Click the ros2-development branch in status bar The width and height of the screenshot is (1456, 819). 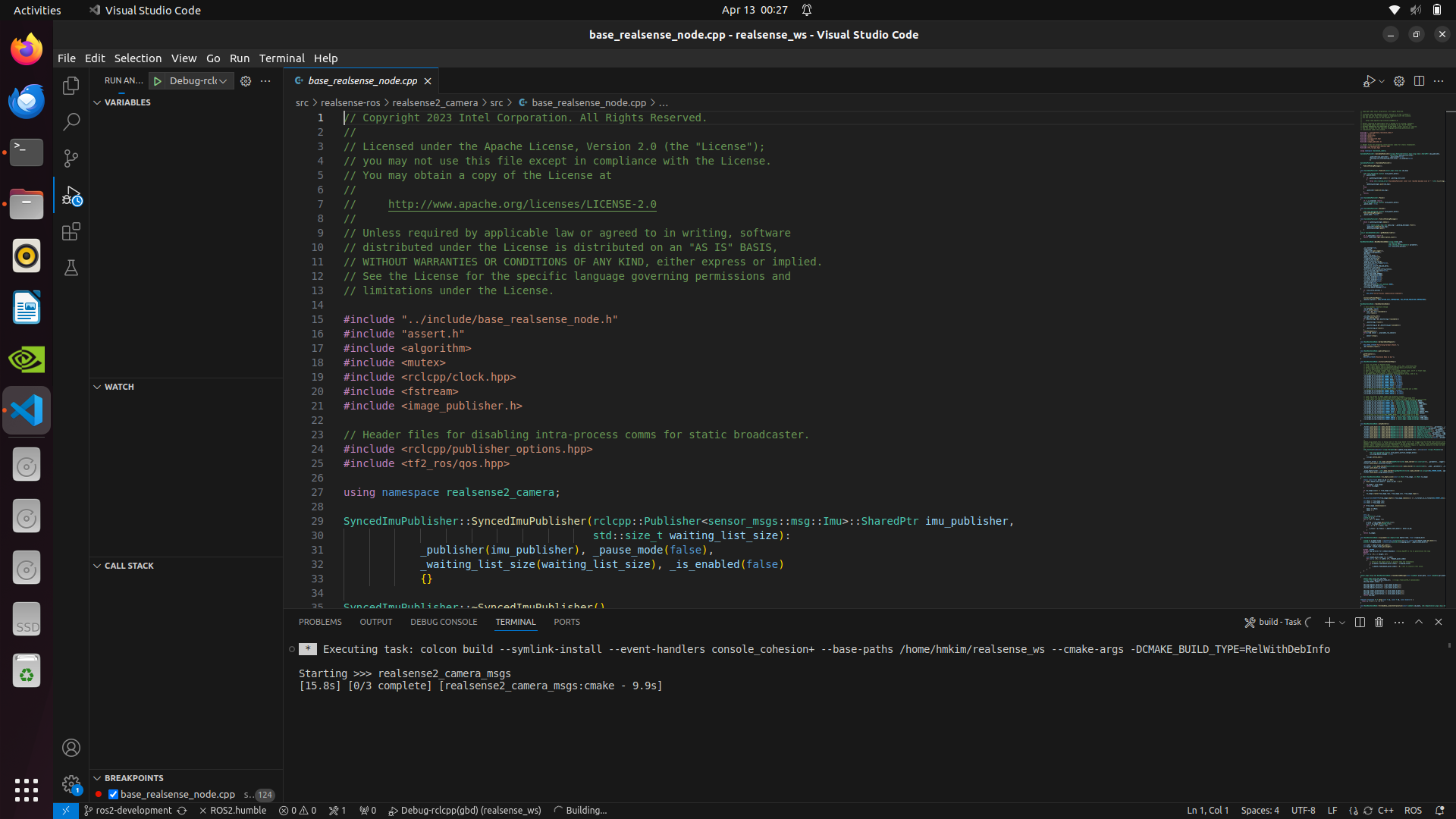(x=128, y=811)
